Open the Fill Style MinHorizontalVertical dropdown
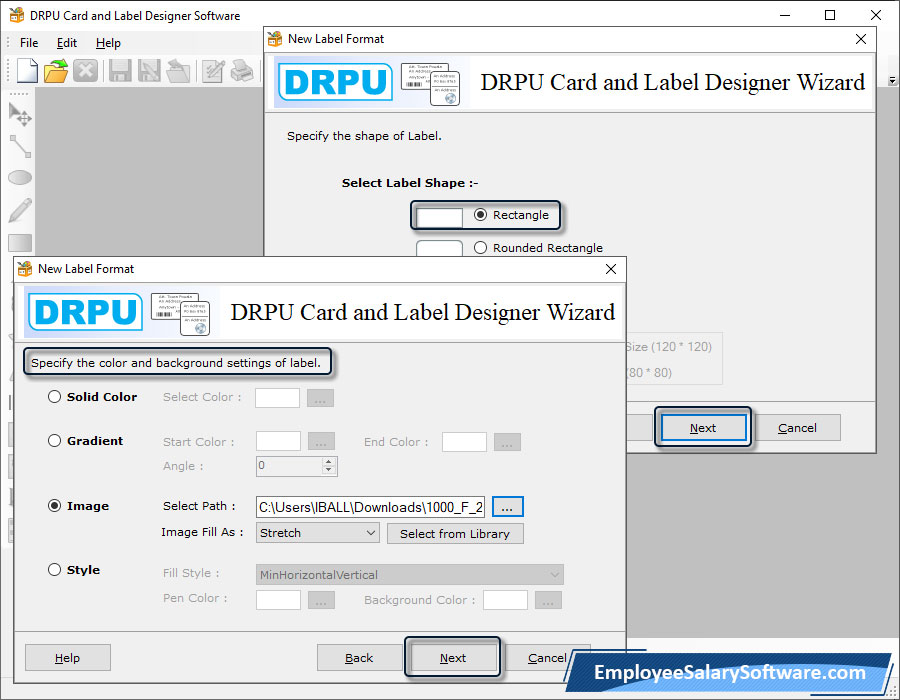The width and height of the screenshot is (900, 700). pyautogui.click(x=410, y=574)
